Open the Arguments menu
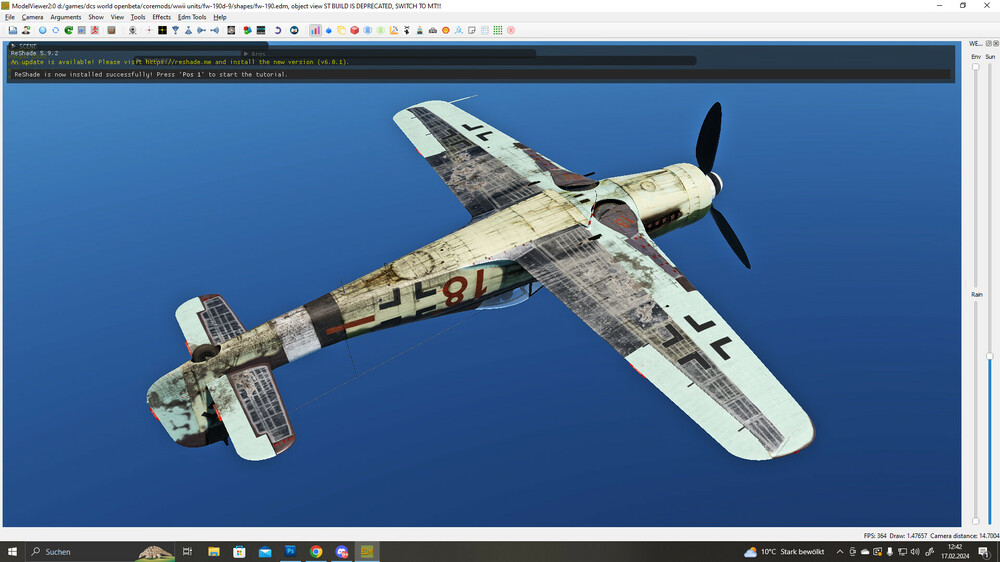 coord(66,17)
